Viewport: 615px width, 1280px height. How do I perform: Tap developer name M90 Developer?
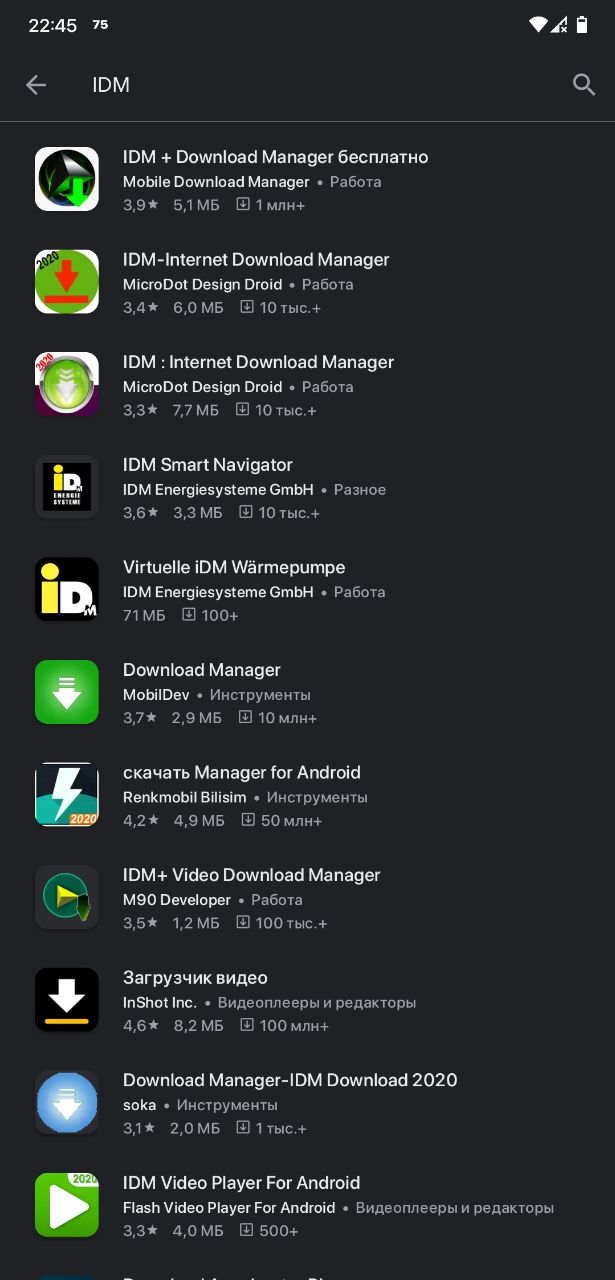[x=177, y=900]
